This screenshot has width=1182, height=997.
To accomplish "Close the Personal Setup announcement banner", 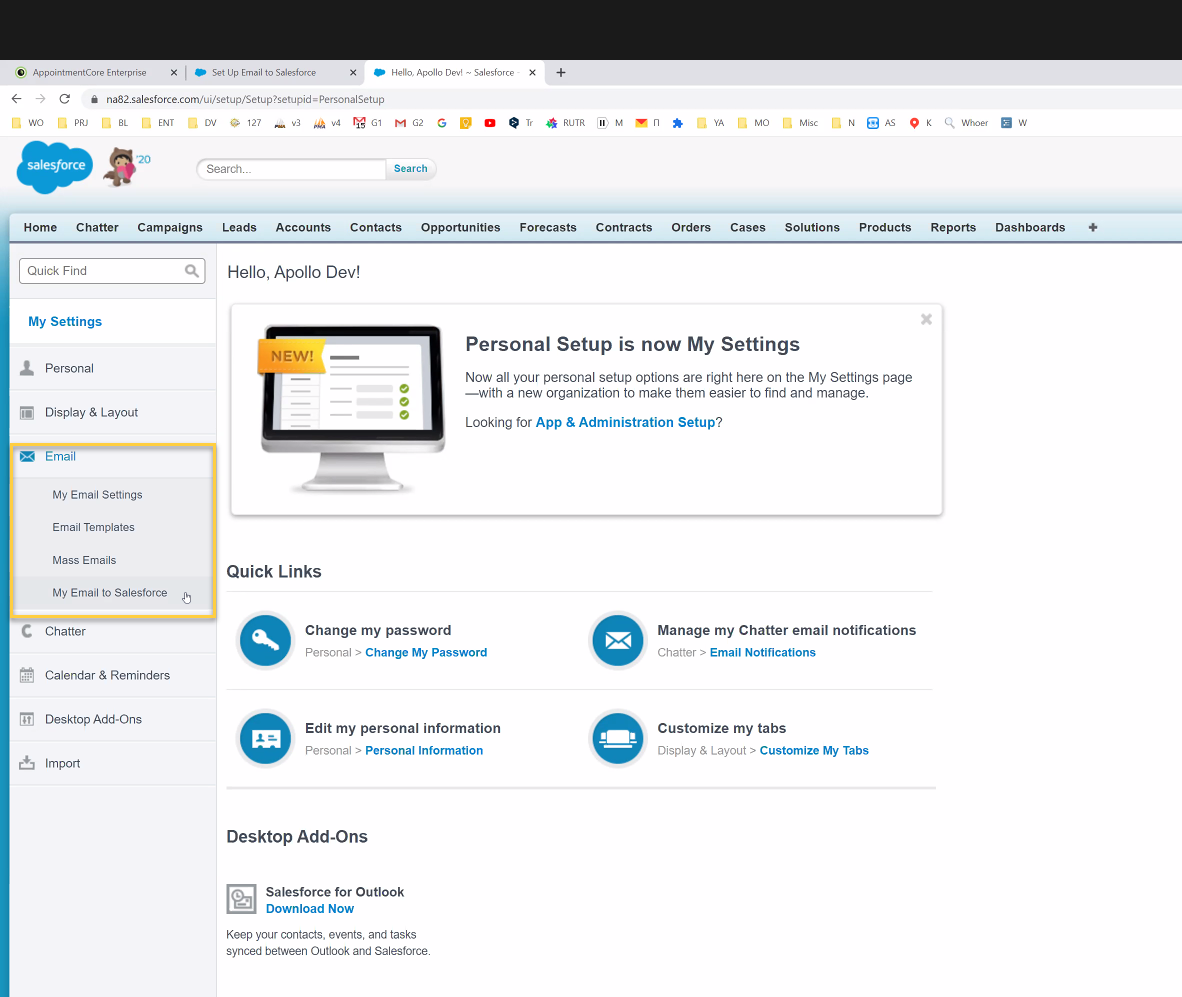I will click(x=926, y=320).
